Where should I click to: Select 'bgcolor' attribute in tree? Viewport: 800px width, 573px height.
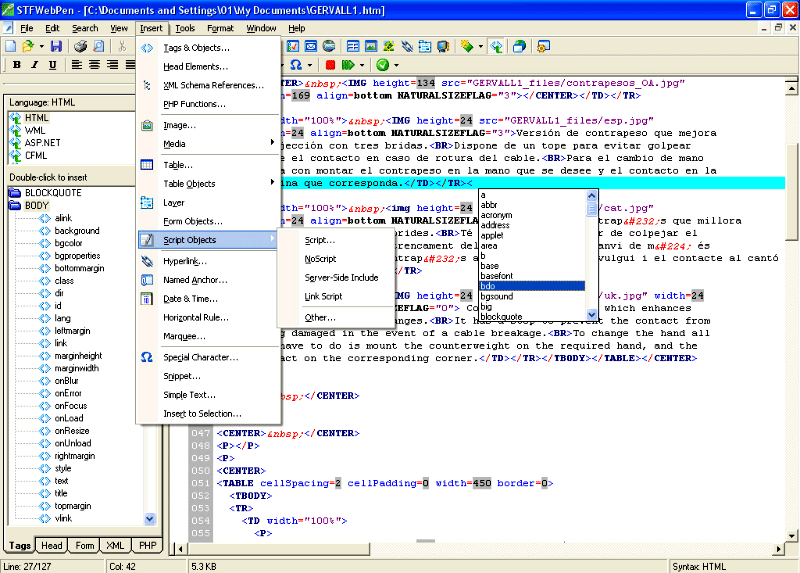(68, 243)
